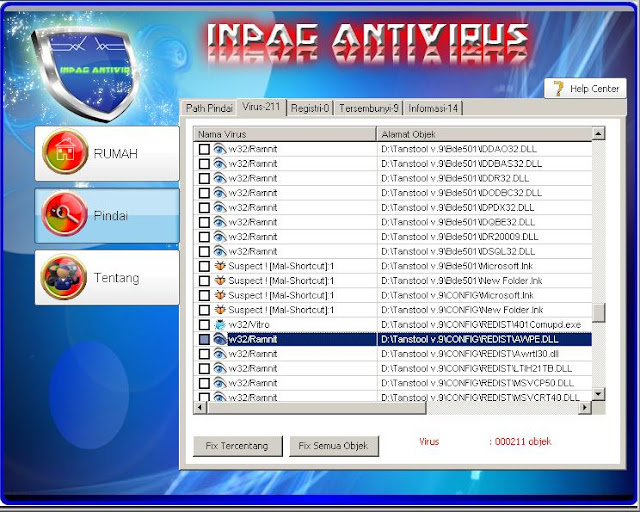Click the horizontal scrollbar left arrow
Viewport: 640px width, 512px height.
[200, 407]
